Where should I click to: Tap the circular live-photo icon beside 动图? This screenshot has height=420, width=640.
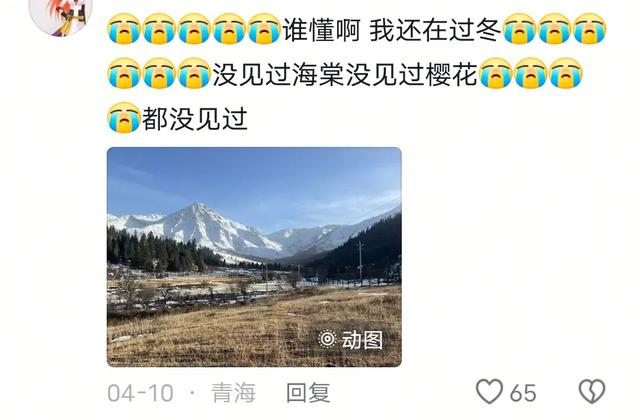[x=327, y=339]
